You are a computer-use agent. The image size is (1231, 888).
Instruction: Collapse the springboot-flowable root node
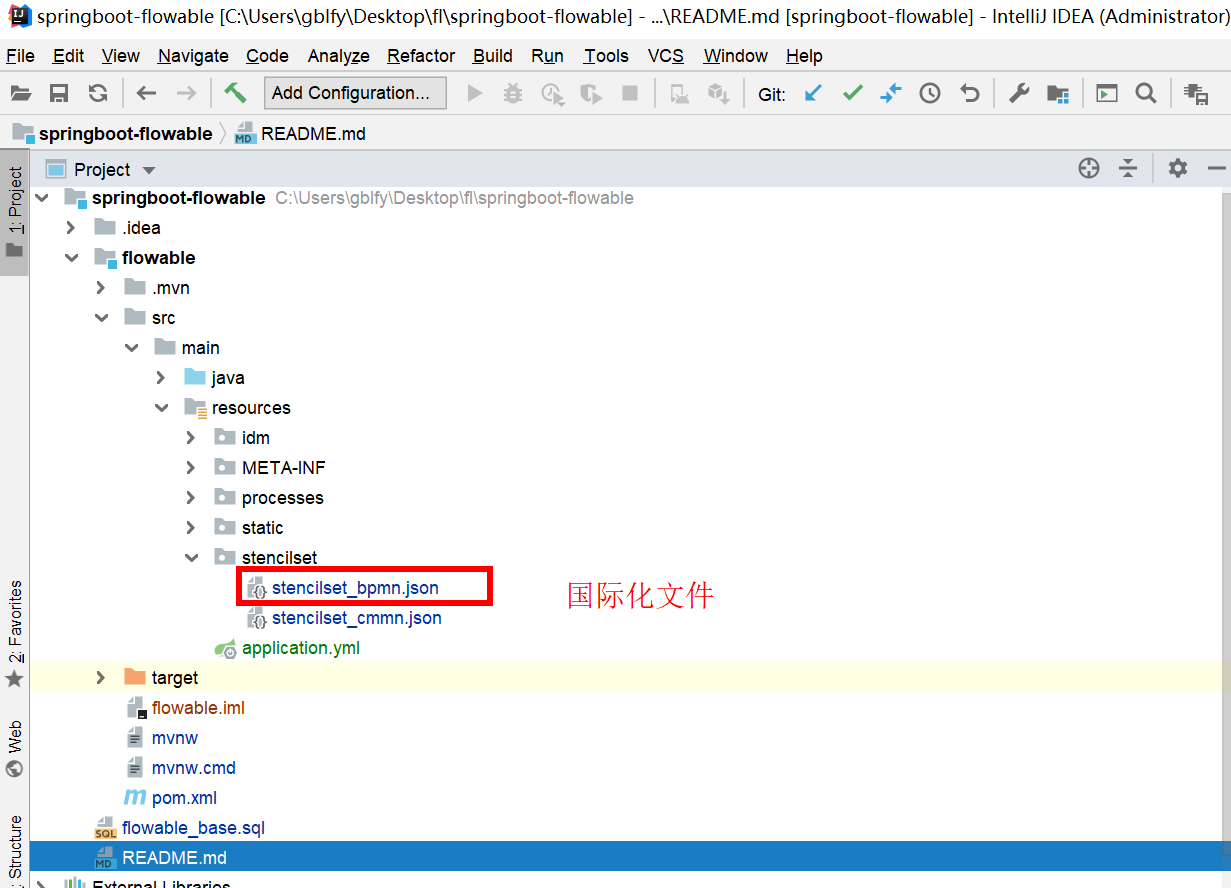(x=42, y=198)
